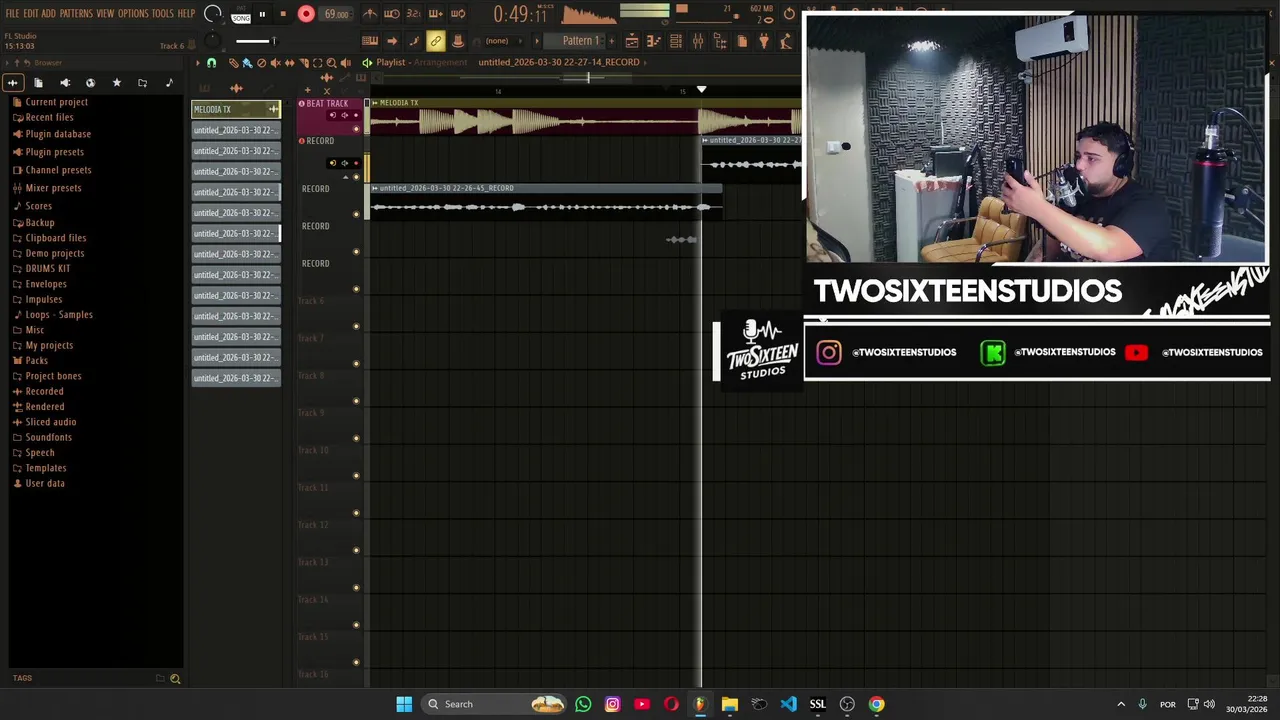Select the playlist Mute tool
1280x720 pixels.
tap(275, 63)
